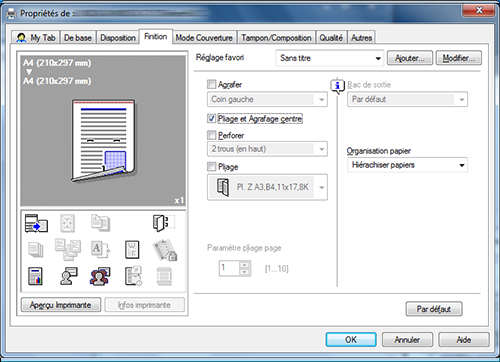
Task: Click the greyed barrel-shaped icon
Action: point(164,276)
